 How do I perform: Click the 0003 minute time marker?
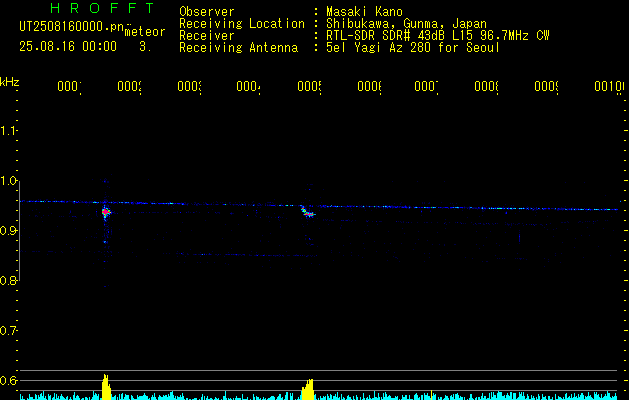tap(189, 87)
